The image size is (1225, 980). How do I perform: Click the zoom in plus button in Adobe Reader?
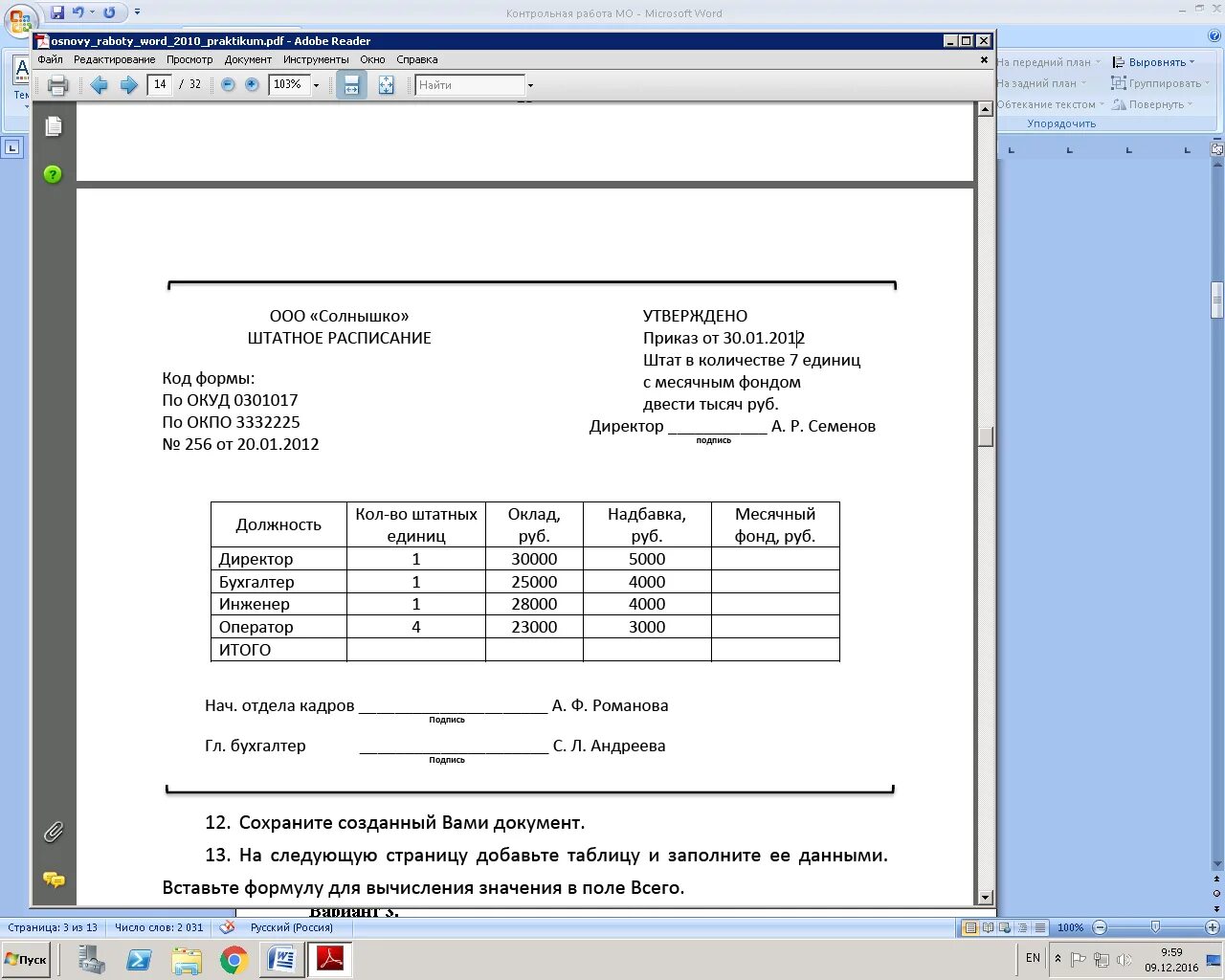[x=252, y=84]
